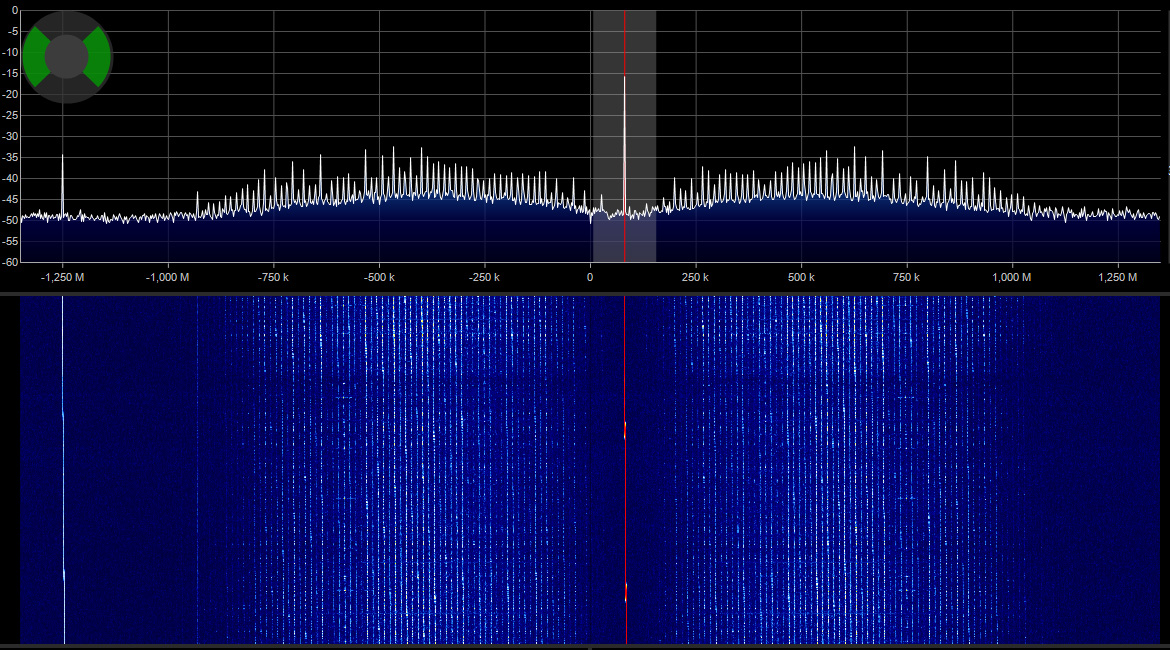Click the -30 dB scale label
This screenshot has width=1170, height=650.
10,137
